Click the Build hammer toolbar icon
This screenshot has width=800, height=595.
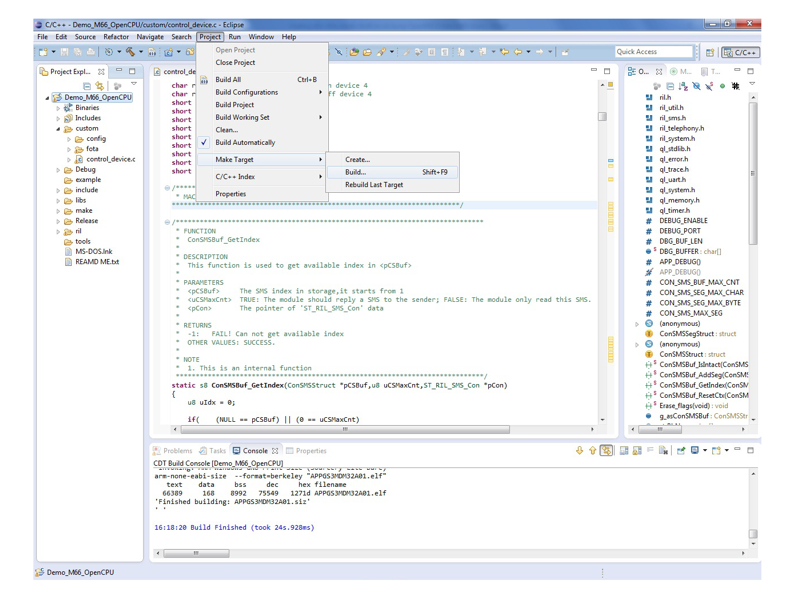(x=131, y=52)
